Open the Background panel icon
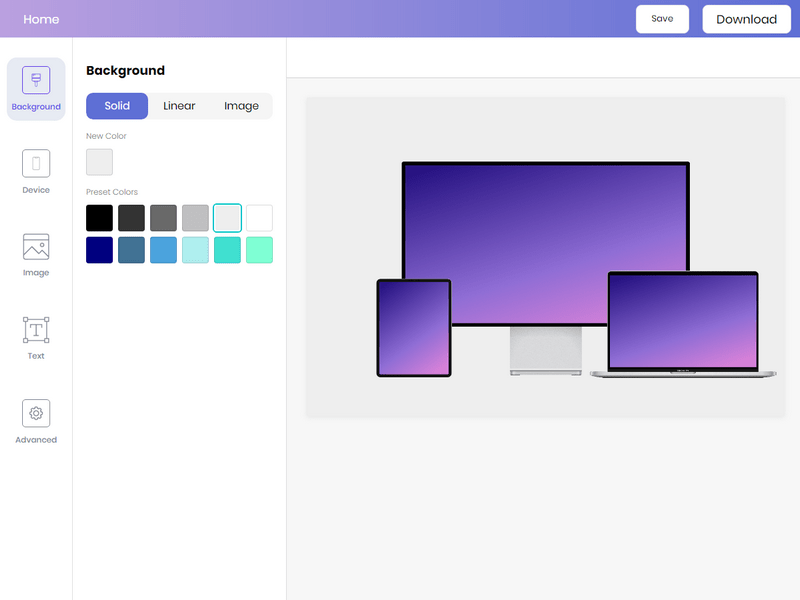Viewport: 800px width, 600px height. coord(36,81)
